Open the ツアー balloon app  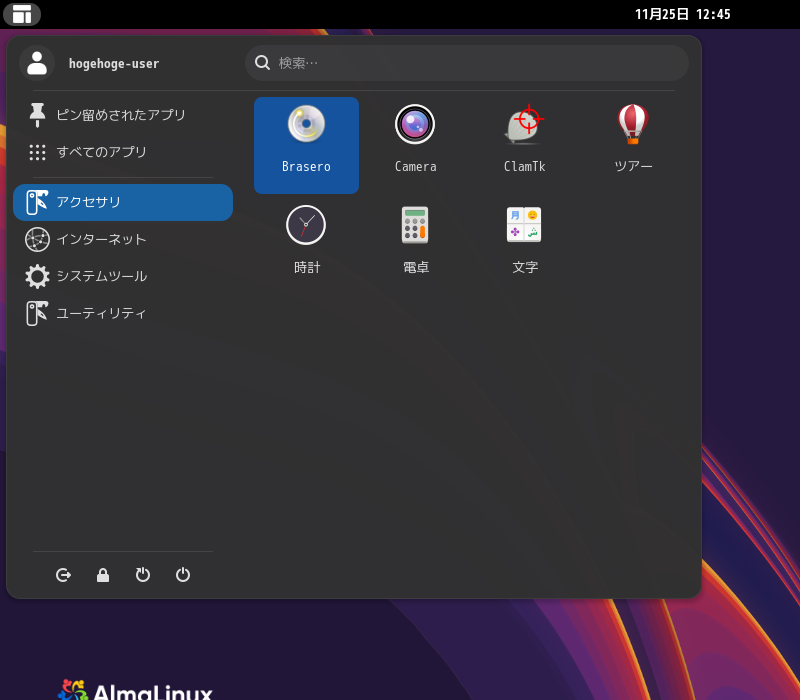click(633, 145)
